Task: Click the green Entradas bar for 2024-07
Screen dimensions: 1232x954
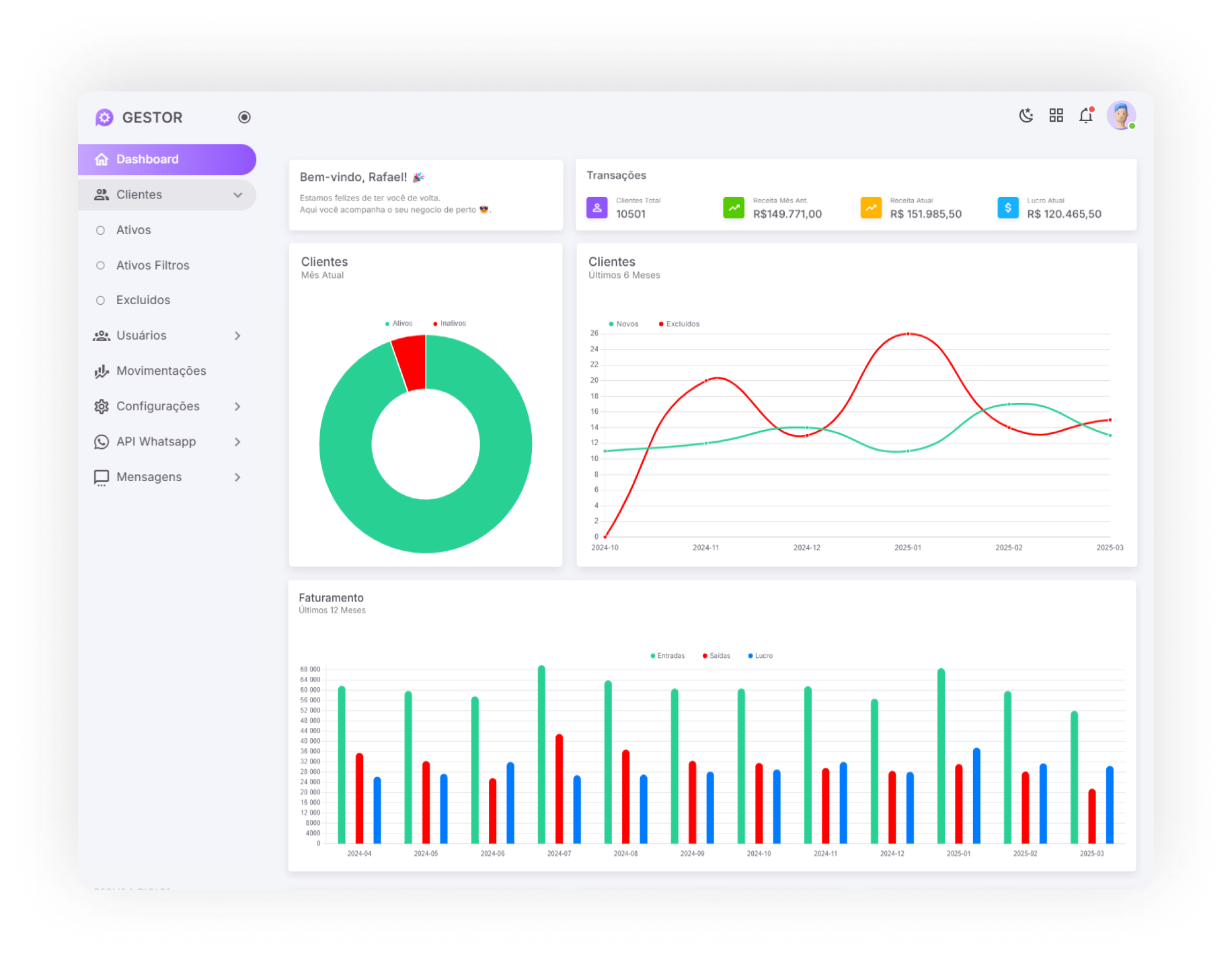Action: coord(541,754)
